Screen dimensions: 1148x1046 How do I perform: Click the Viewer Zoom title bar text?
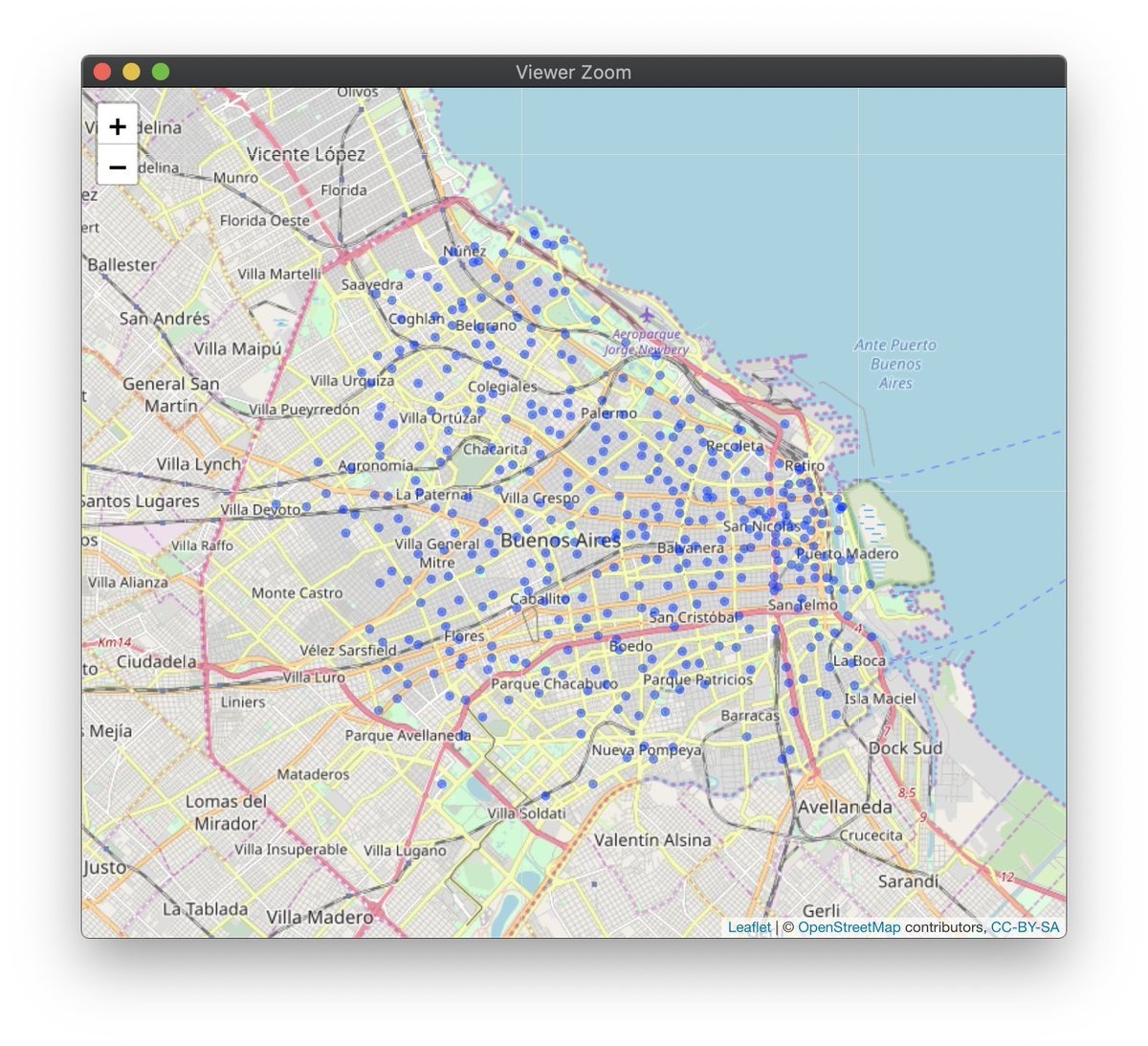[573, 72]
